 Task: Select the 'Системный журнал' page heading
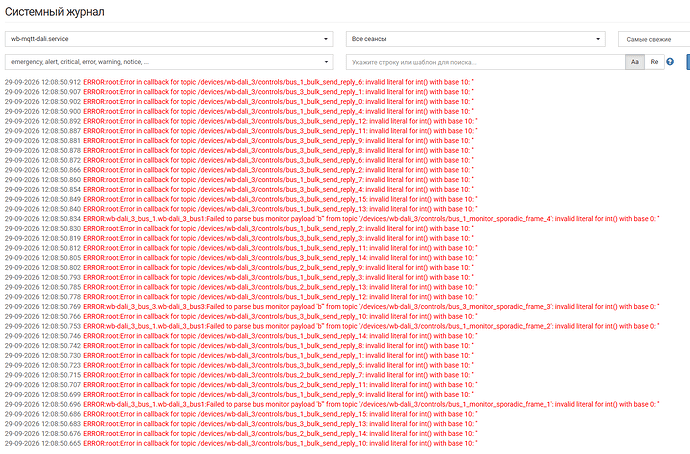click(x=55, y=12)
